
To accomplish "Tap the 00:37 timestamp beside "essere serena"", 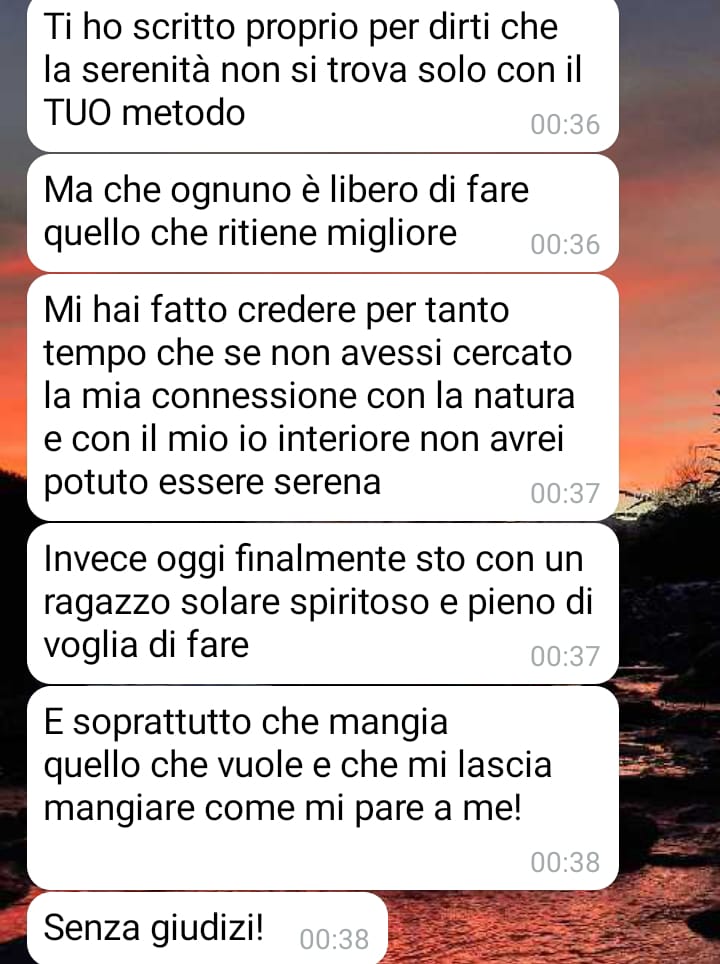I will [x=565, y=494].
